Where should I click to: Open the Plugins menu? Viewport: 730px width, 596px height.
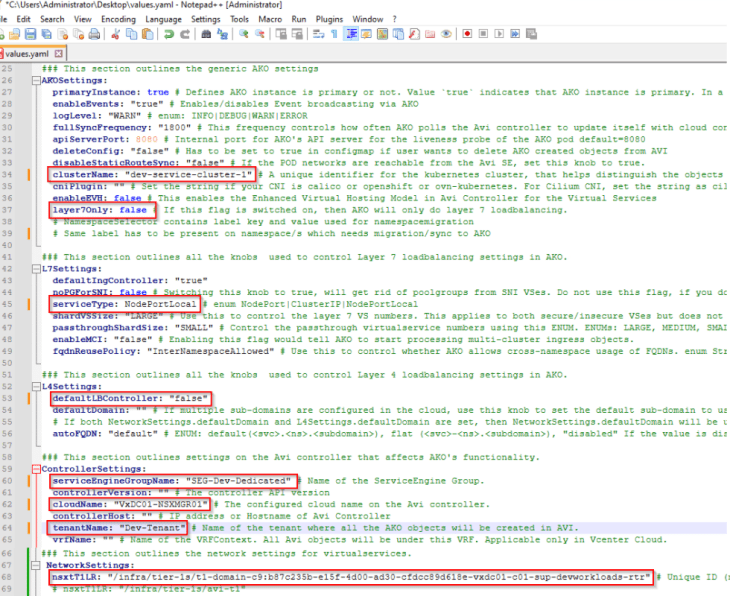tap(331, 19)
